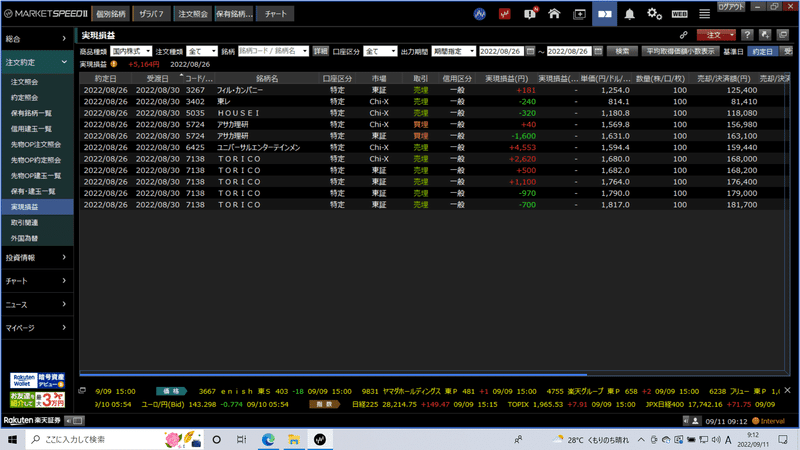Viewport: 800px width, 450px height.
Task: Click the 詳細 button next to 銘柄
Action: coord(320,51)
